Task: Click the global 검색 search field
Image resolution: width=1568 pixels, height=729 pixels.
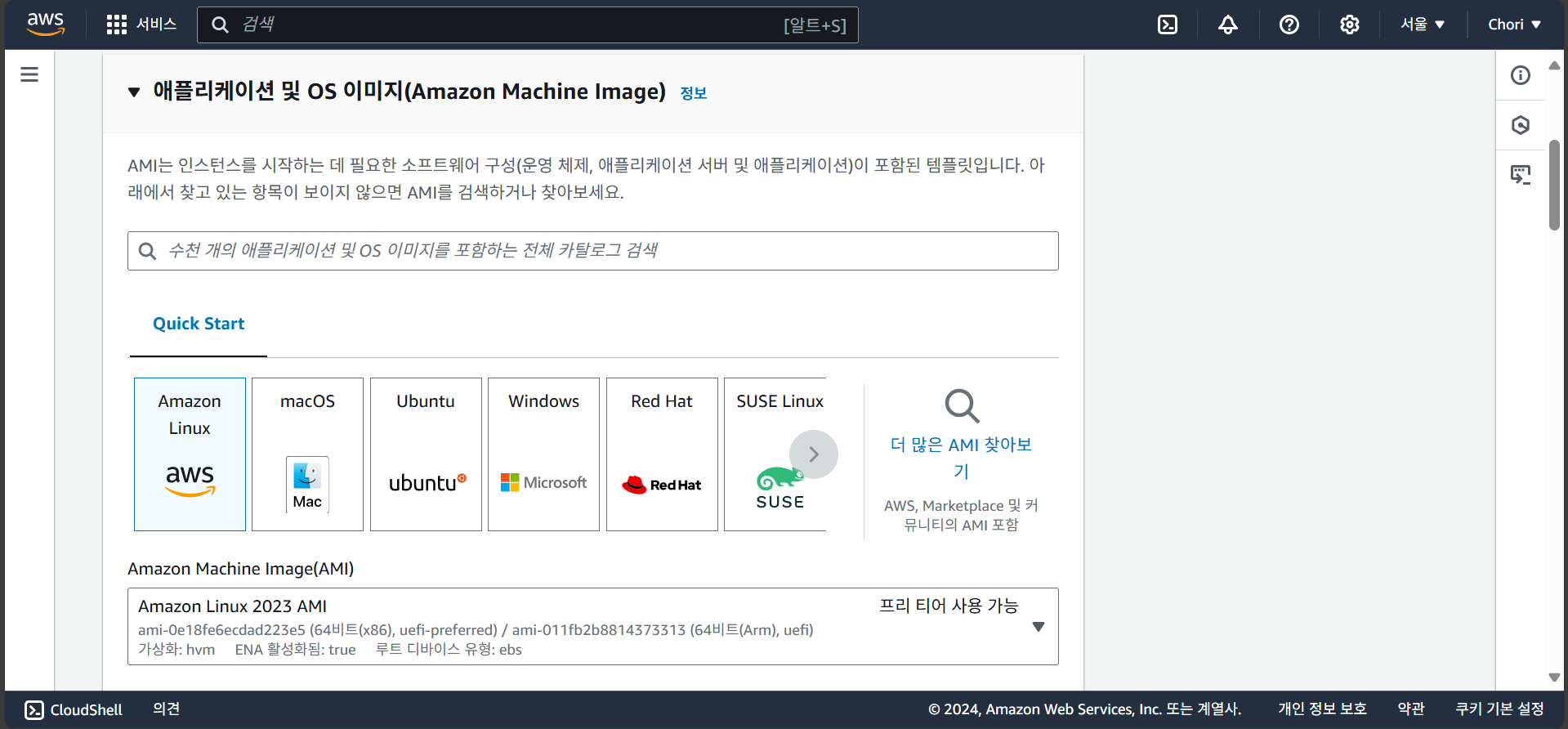Action: click(528, 25)
